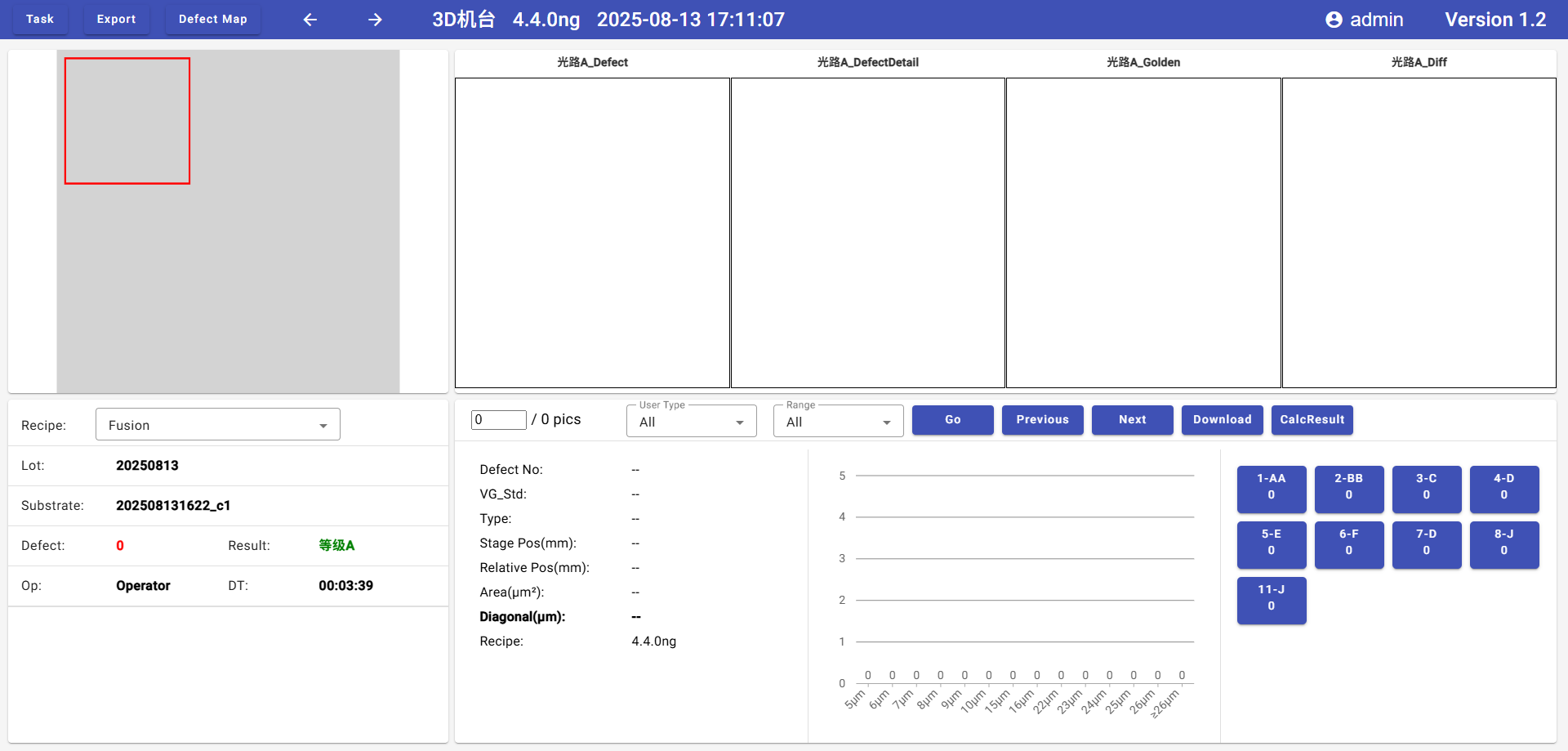The width and height of the screenshot is (1568, 751).
Task: Open the Task menu
Action: pyautogui.click(x=40, y=19)
